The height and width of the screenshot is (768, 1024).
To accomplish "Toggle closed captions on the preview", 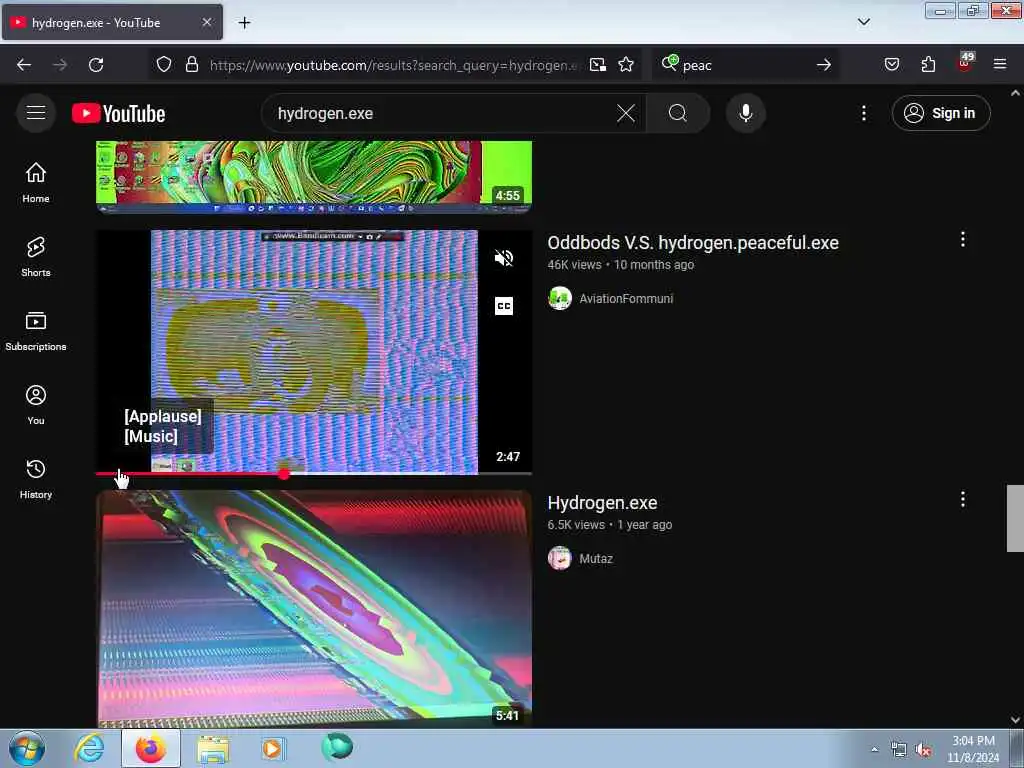I will coord(504,306).
